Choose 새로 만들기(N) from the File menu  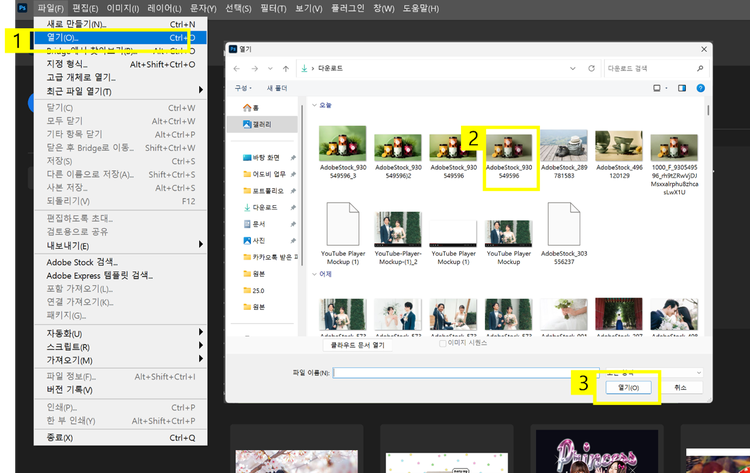[121, 24]
